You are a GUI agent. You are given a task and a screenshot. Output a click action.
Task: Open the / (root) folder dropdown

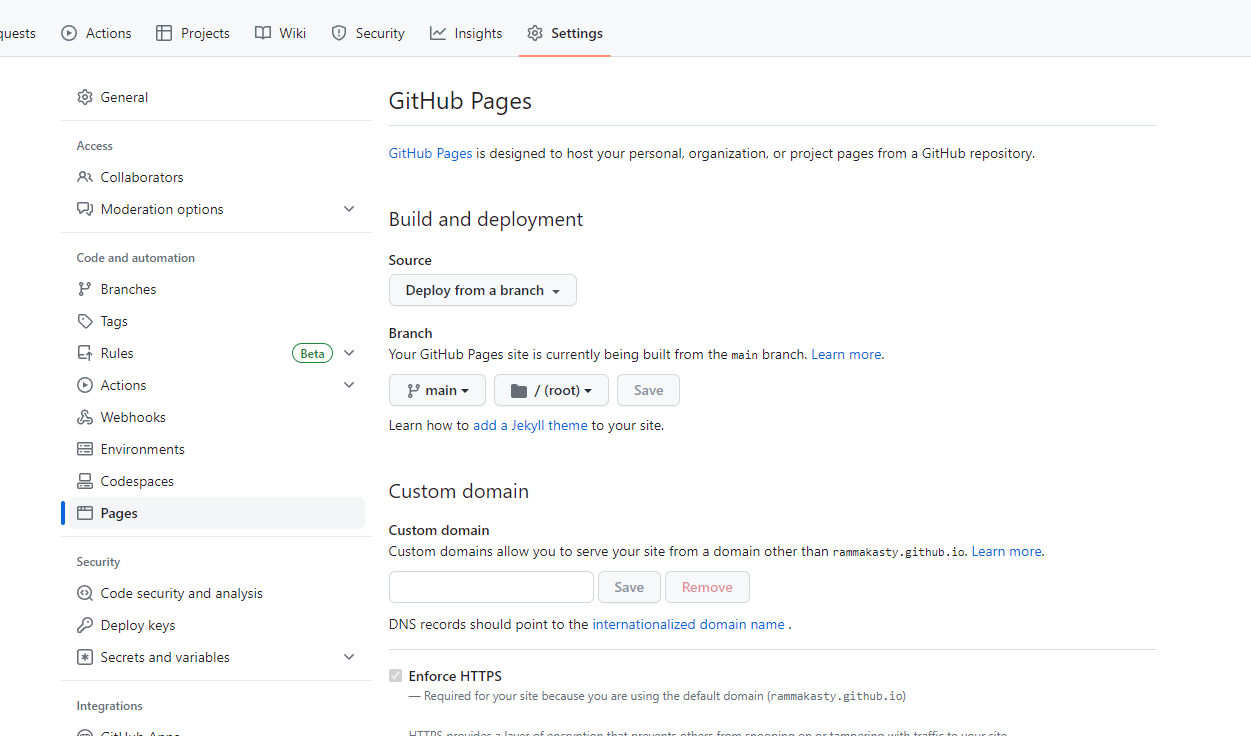[x=551, y=390]
